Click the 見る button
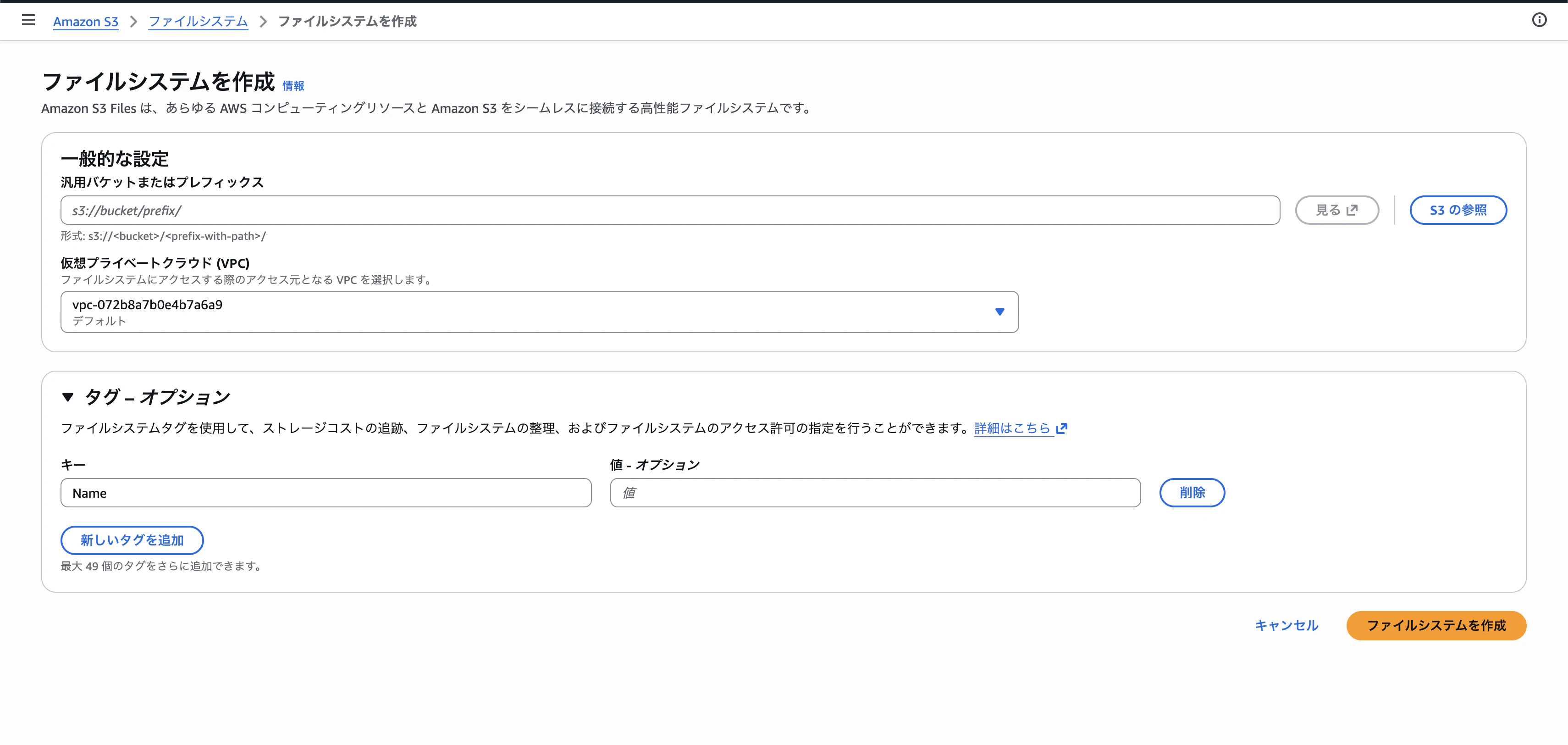This screenshot has height=745, width=1568. point(1336,210)
